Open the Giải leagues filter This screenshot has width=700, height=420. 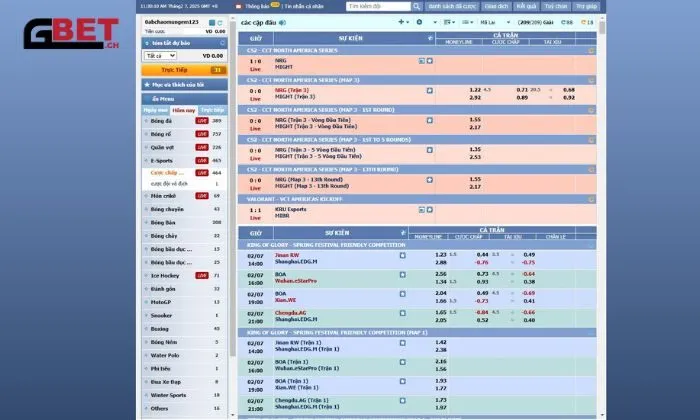click(535, 22)
